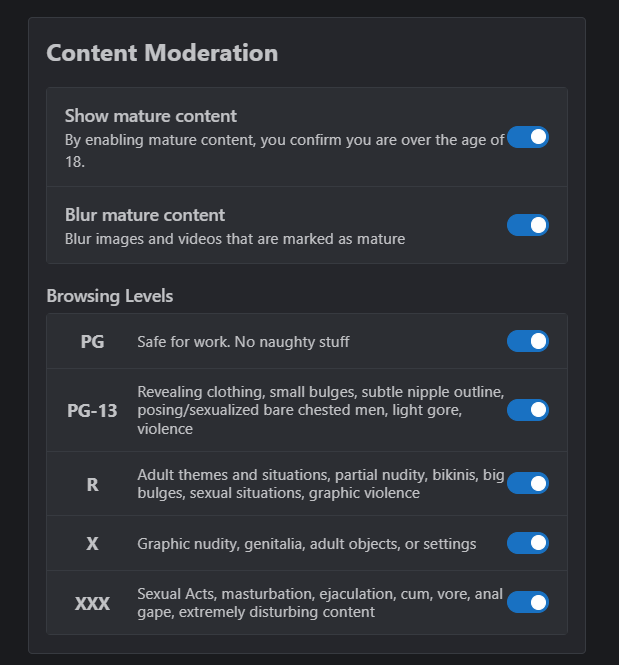Viewport: 619px width, 665px height.
Task: Turn off the PG browsing level
Action: coord(527,342)
